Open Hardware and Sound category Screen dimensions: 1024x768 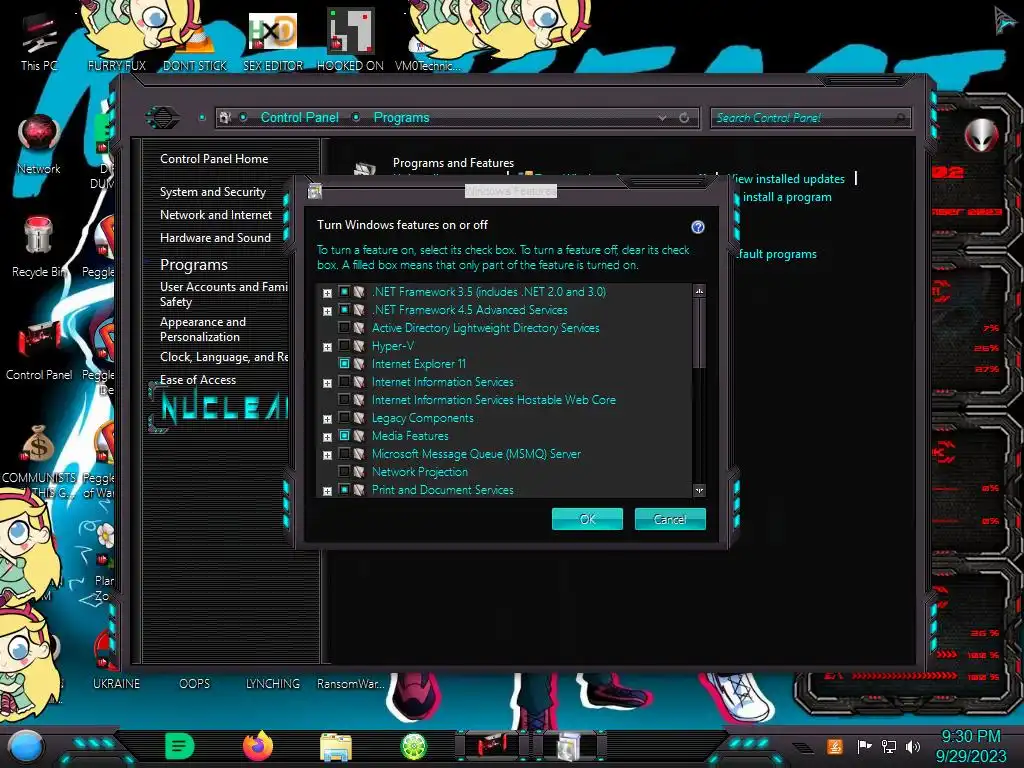[215, 238]
